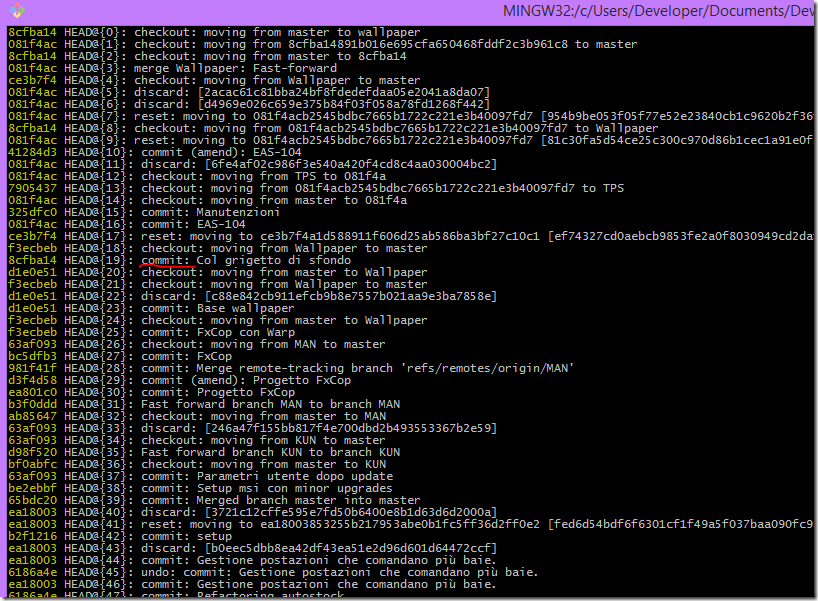818x601 pixels.
Task: Click 'Merged branch master into master' commit line
Action: click(308, 500)
